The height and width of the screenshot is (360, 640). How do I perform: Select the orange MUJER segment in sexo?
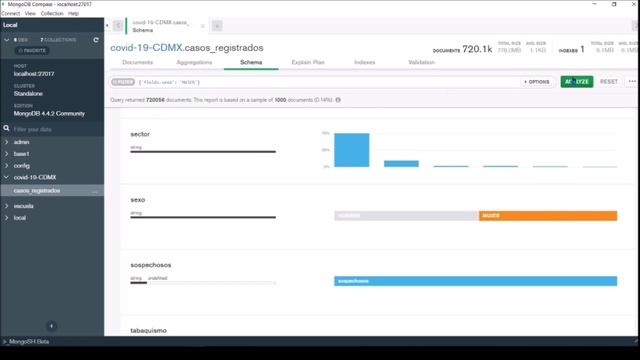548,216
